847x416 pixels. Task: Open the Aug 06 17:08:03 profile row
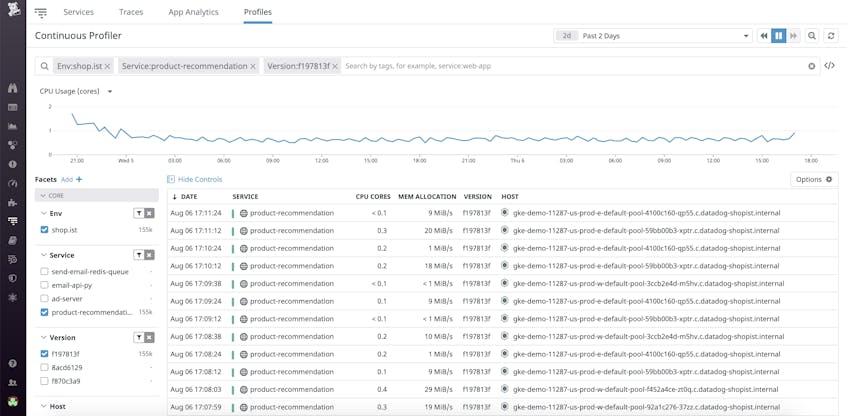pyautogui.click(x=502, y=389)
